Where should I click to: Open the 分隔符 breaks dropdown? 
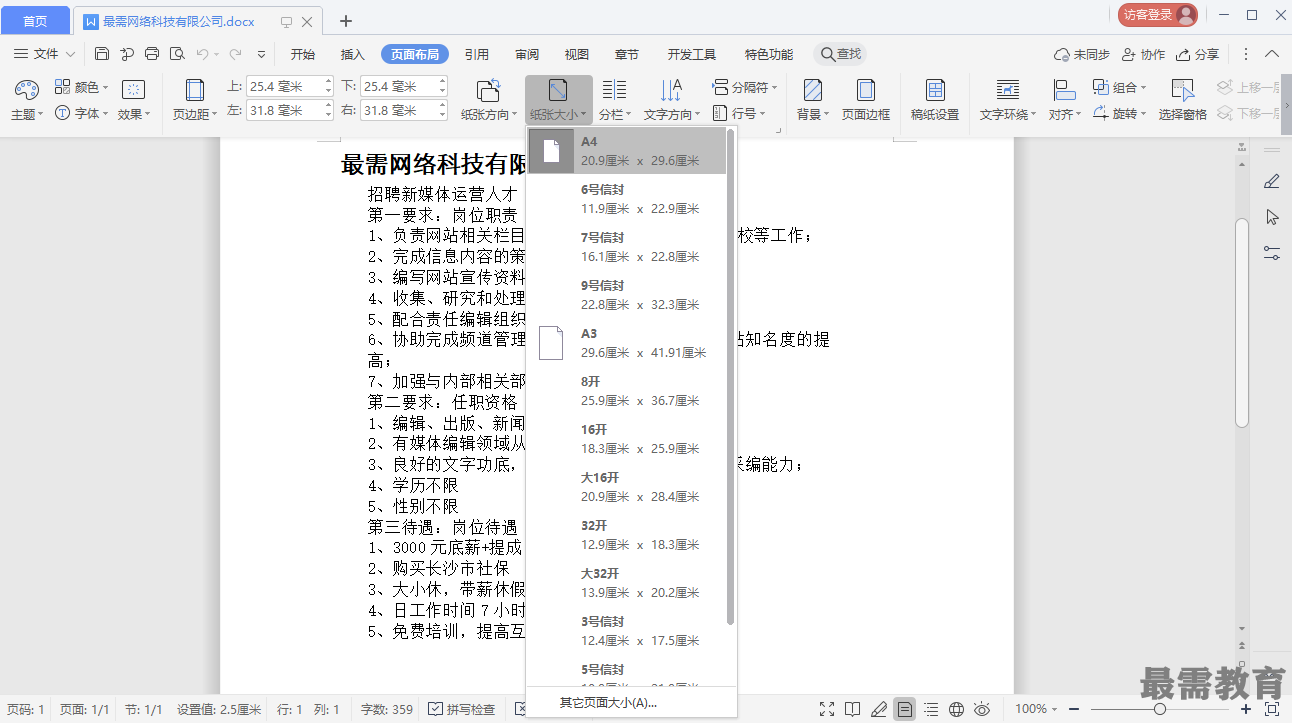(x=744, y=88)
